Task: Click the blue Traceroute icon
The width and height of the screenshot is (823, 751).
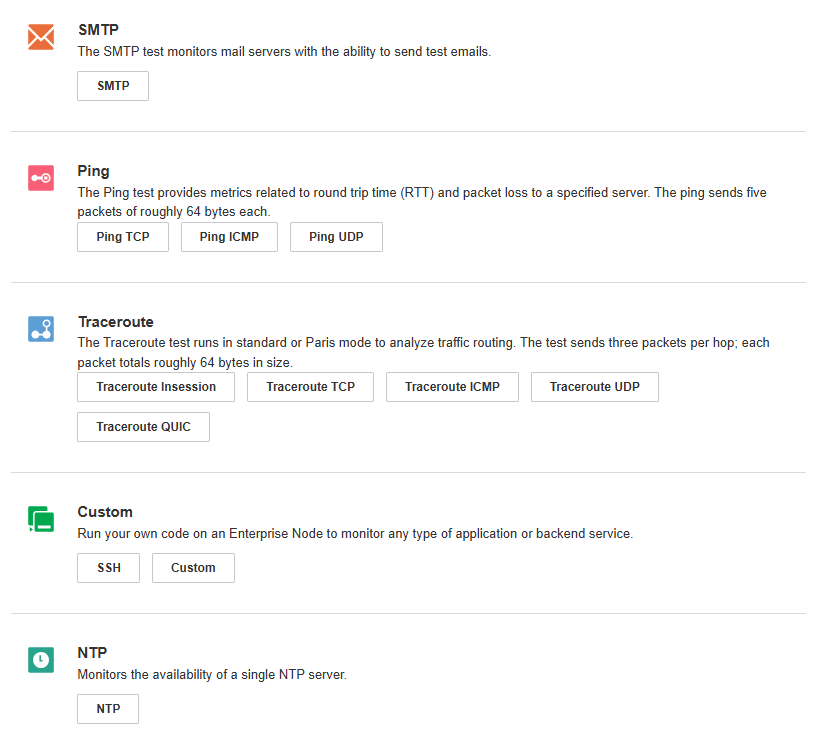Action: (x=41, y=329)
